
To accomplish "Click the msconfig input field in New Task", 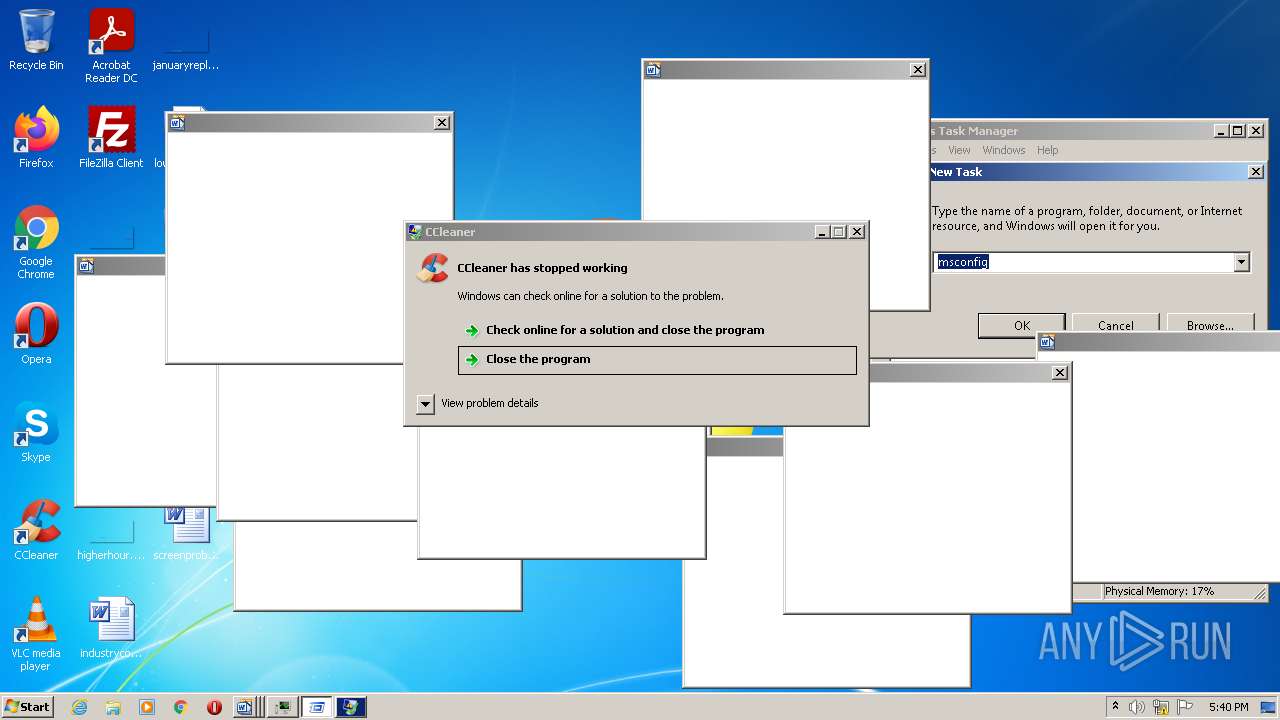I will tap(1084, 262).
